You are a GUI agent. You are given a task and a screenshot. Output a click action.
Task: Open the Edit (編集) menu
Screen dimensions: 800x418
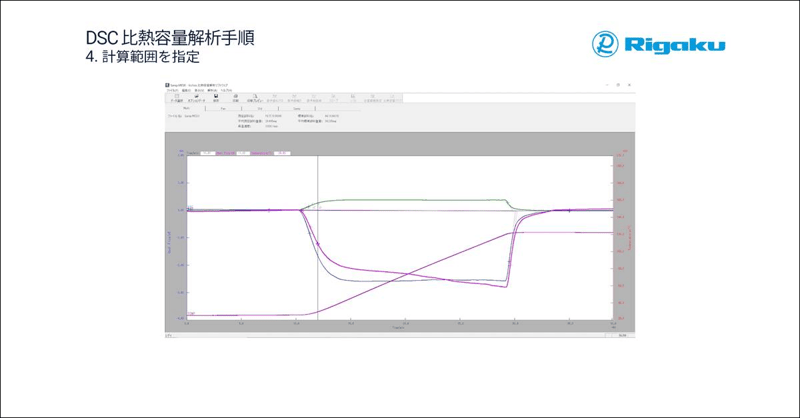coord(185,91)
